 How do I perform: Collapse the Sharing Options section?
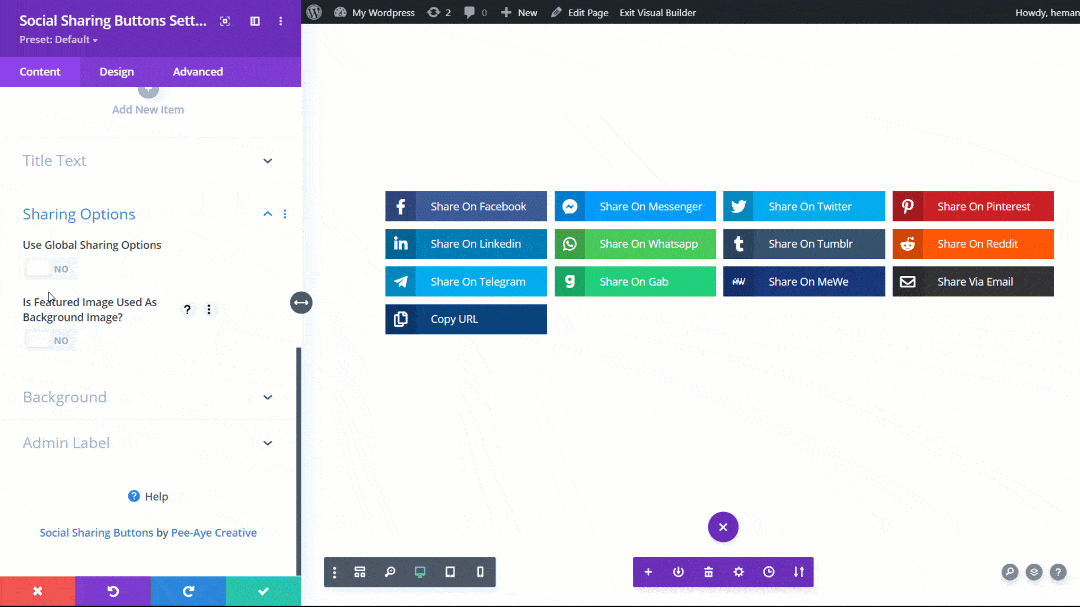coord(267,214)
